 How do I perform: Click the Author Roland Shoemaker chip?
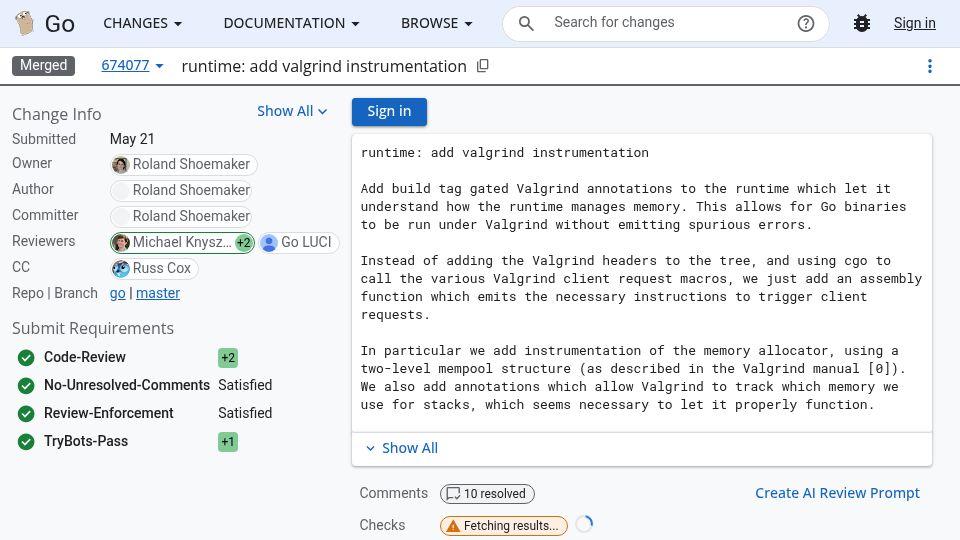pos(182,190)
